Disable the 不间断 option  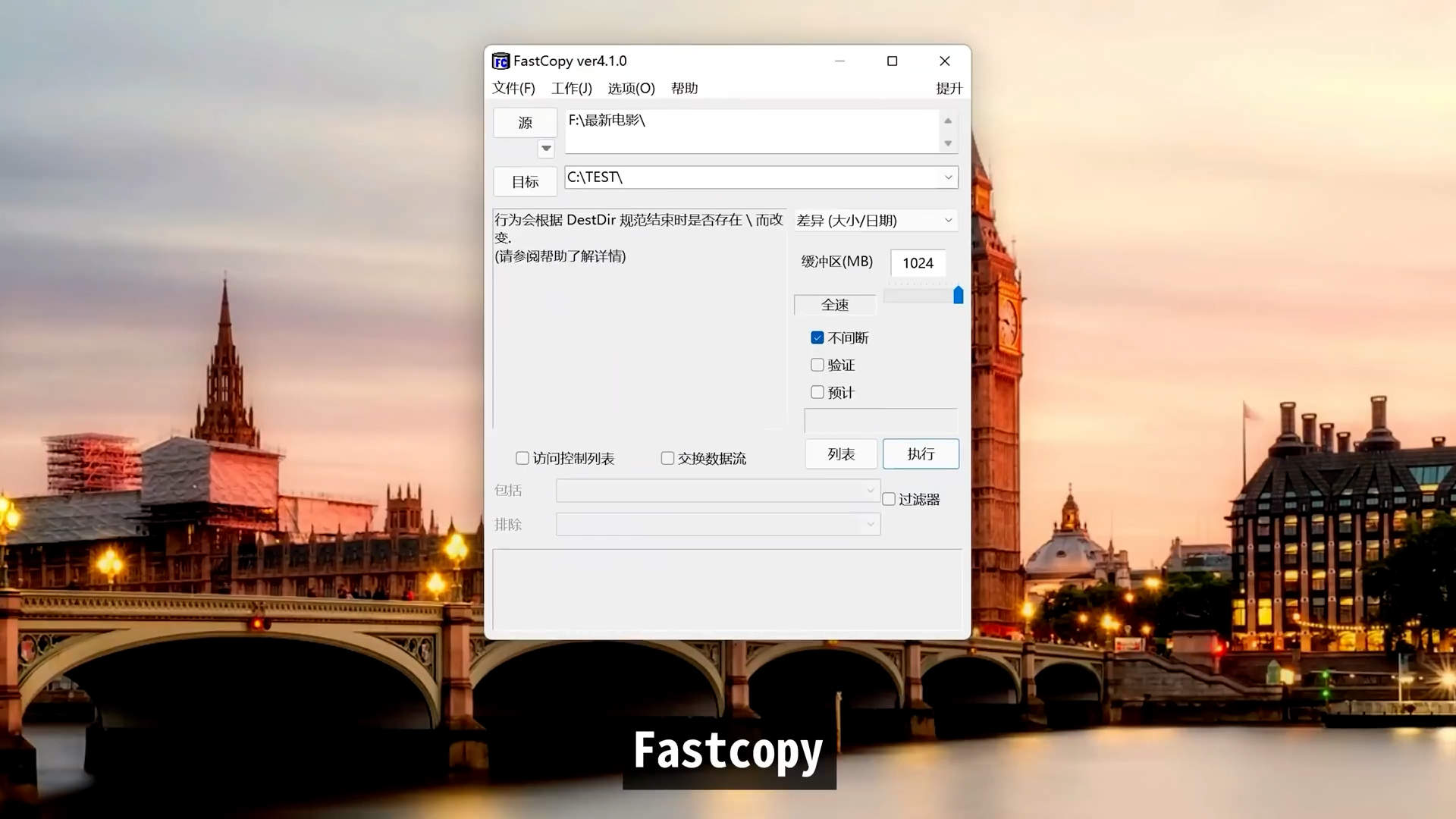pyautogui.click(x=817, y=337)
